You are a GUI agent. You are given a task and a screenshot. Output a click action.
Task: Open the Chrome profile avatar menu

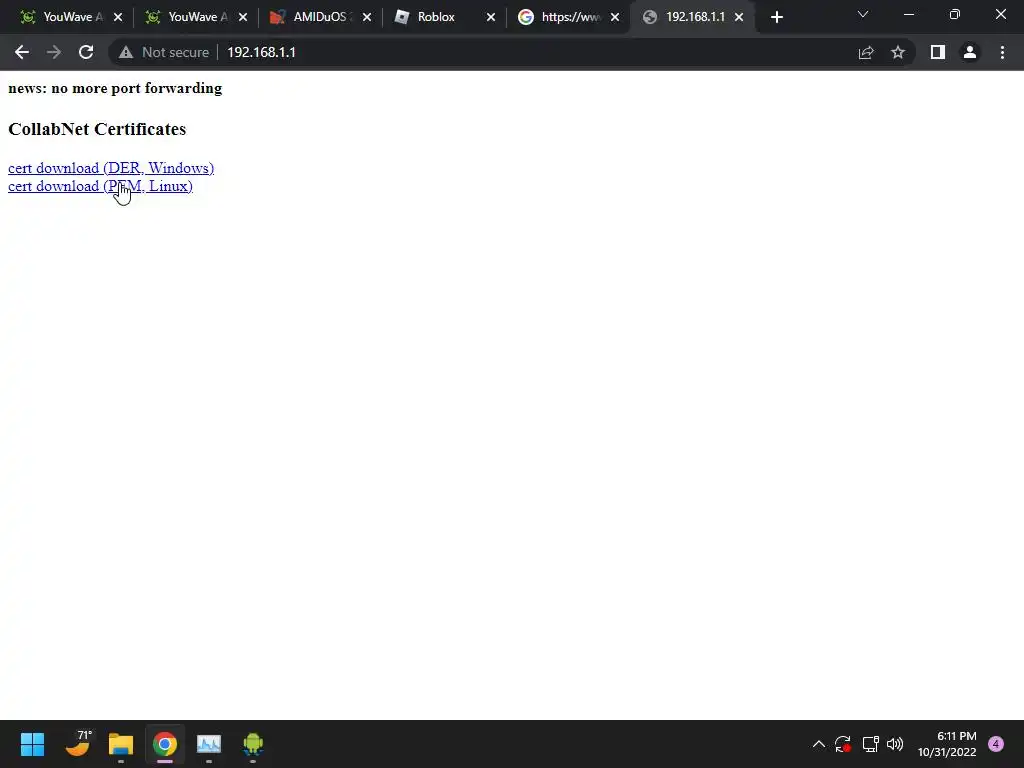pos(970,52)
